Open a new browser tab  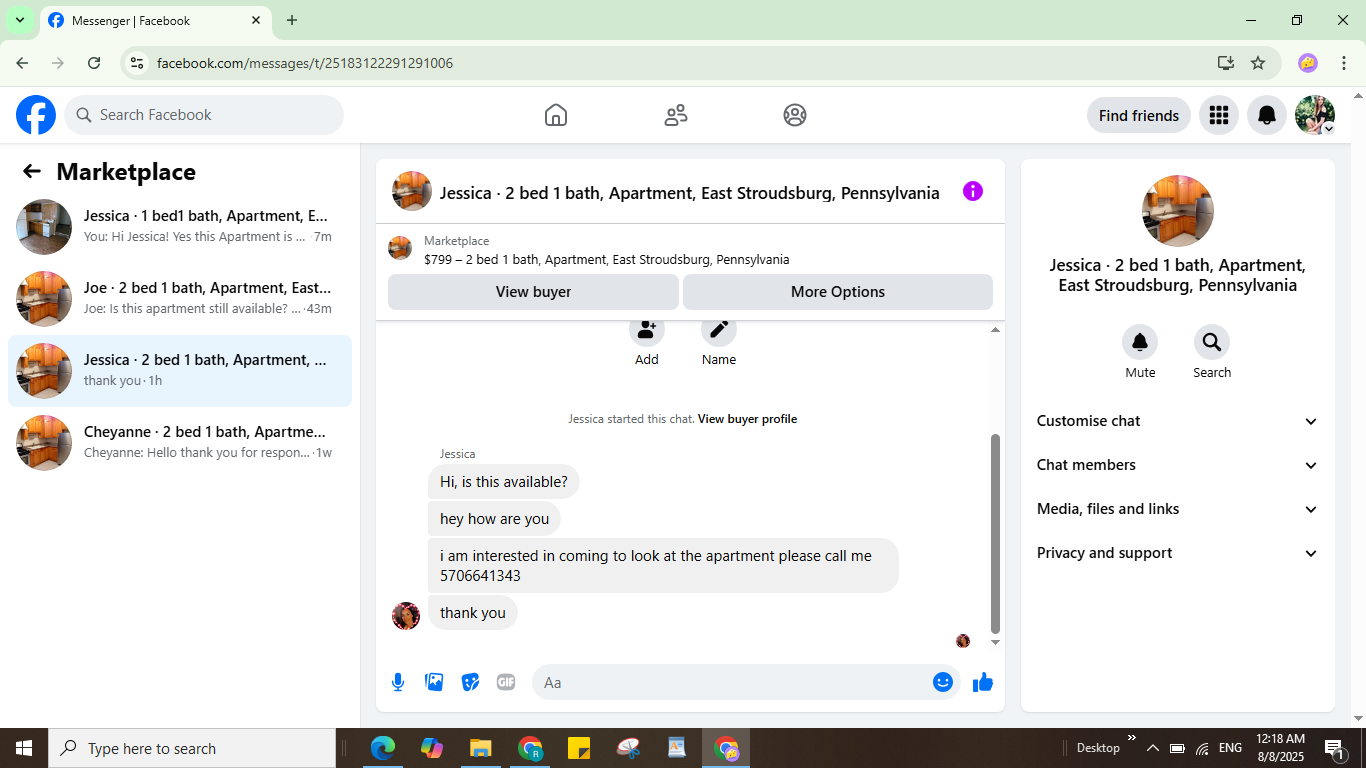[292, 20]
